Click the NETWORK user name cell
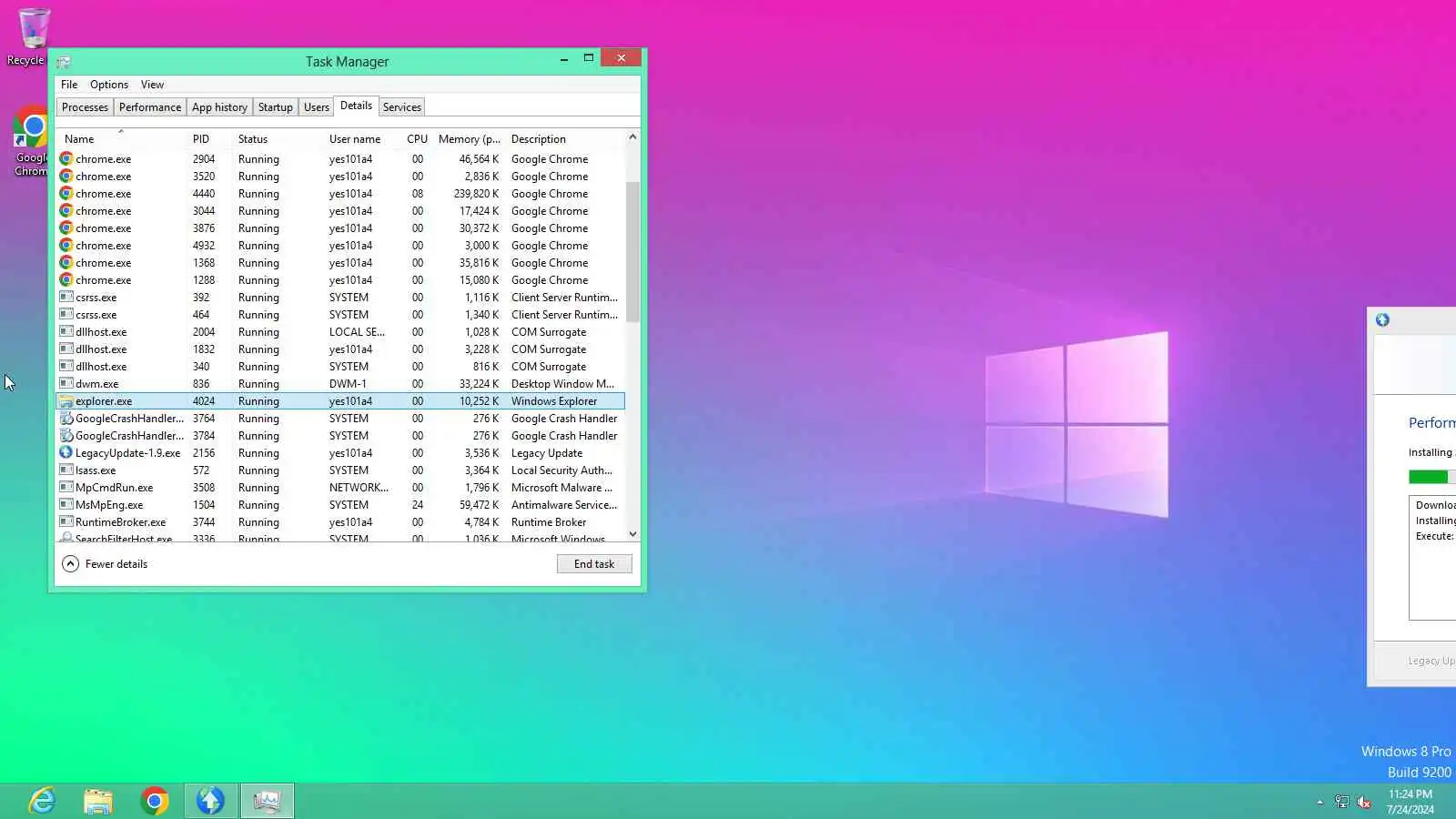The image size is (1456, 819). 359,488
